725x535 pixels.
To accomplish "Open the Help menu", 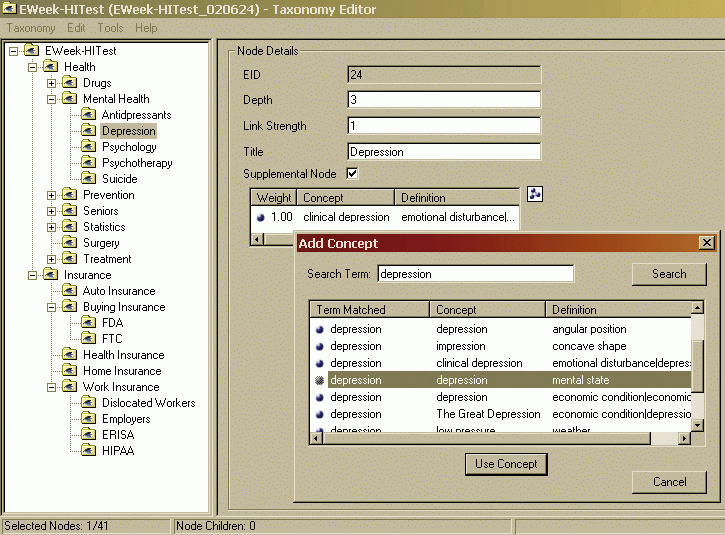I will point(146,28).
